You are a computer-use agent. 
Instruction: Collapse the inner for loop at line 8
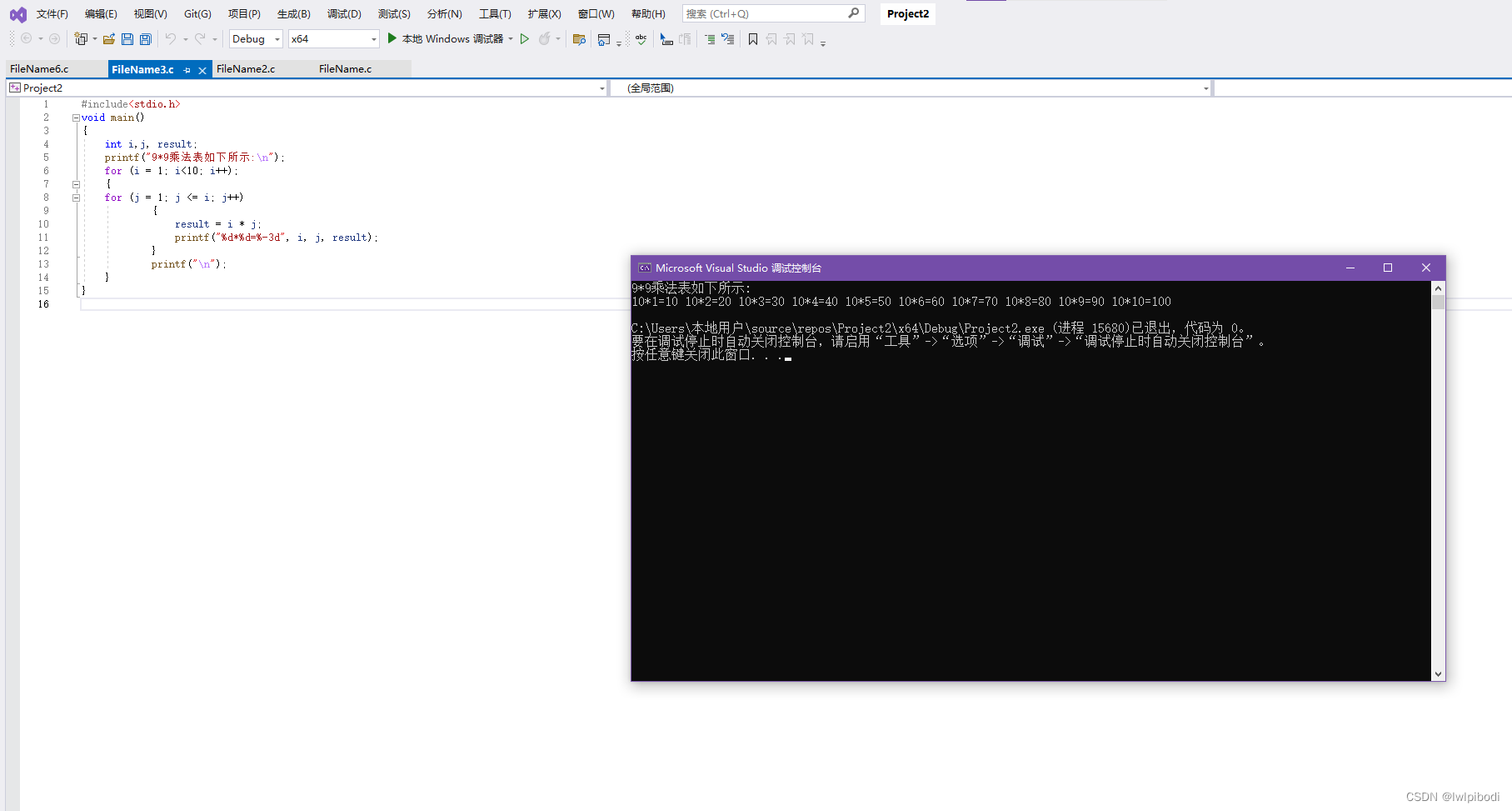click(76, 198)
